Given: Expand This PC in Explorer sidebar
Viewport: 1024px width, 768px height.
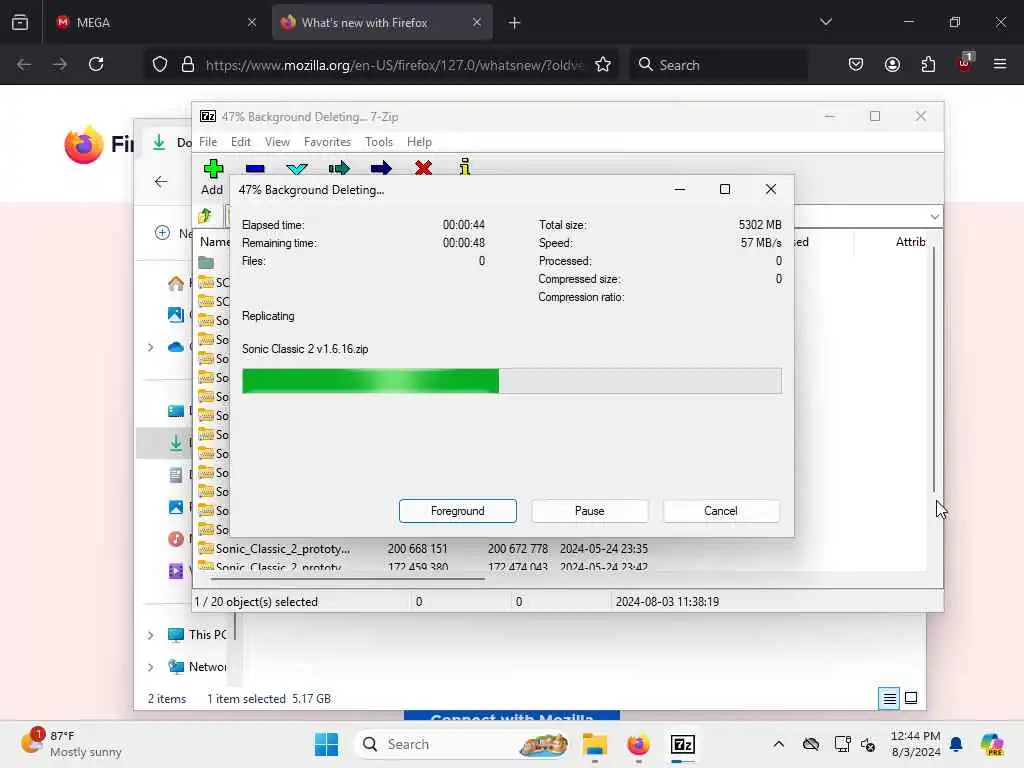Looking at the screenshot, I should (x=151, y=635).
